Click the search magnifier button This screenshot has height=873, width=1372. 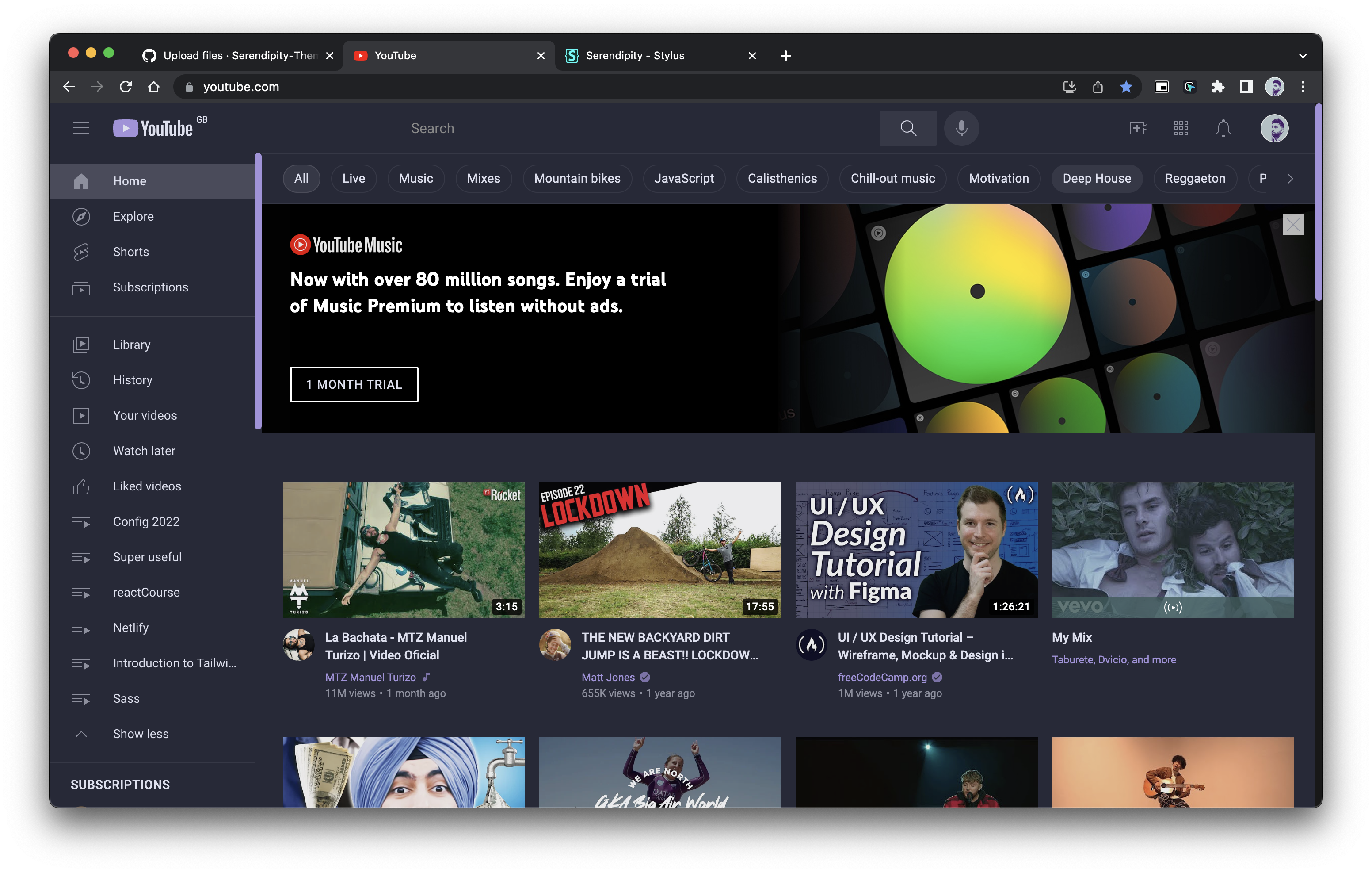[x=908, y=128]
